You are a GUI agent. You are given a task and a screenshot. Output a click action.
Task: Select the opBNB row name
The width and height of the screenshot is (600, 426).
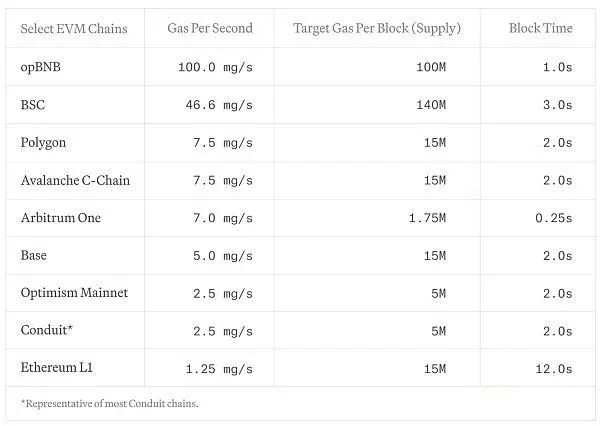41,67
